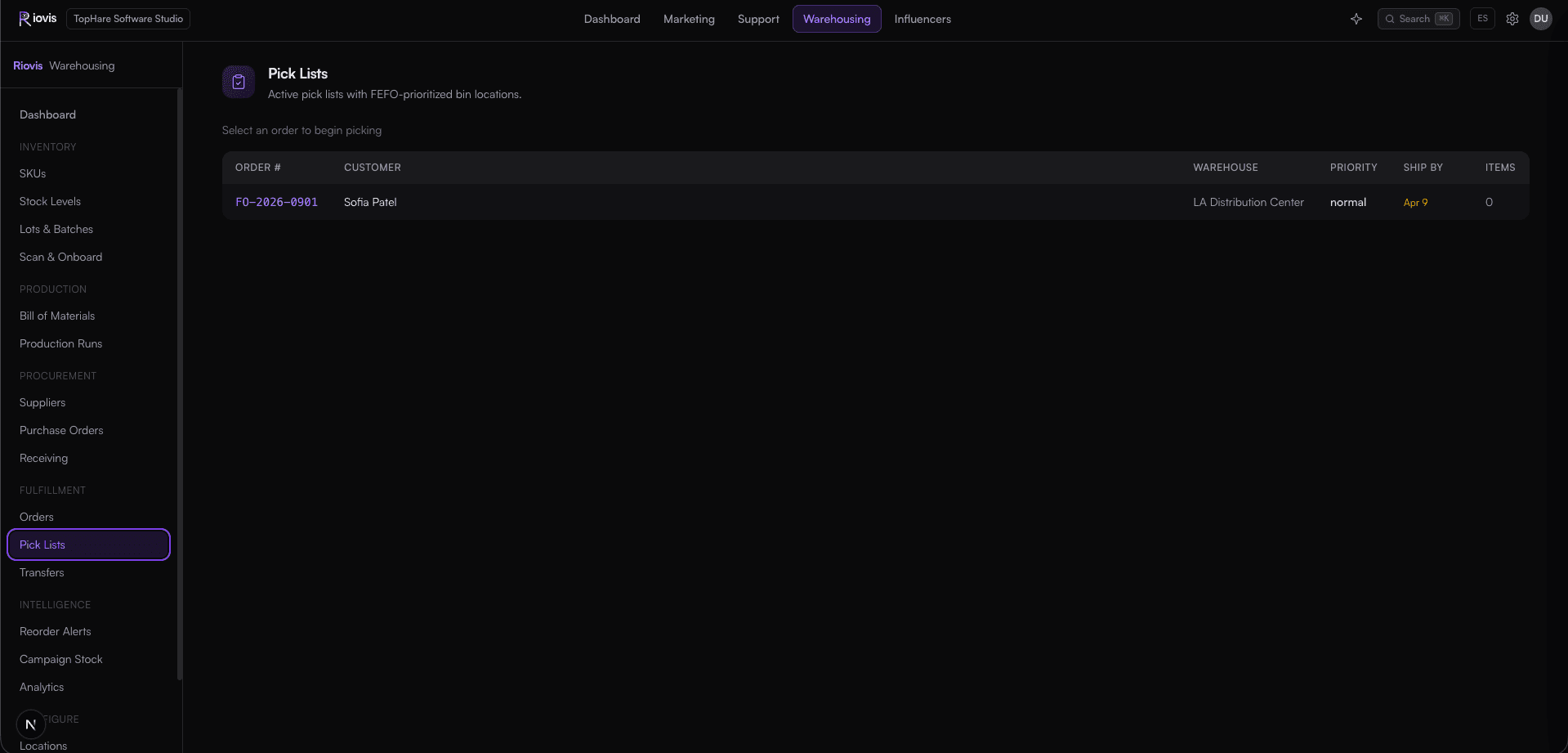The height and width of the screenshot is (753, 1568).
Task: Click the Riovis breadcrumb link
Action: 28,65
